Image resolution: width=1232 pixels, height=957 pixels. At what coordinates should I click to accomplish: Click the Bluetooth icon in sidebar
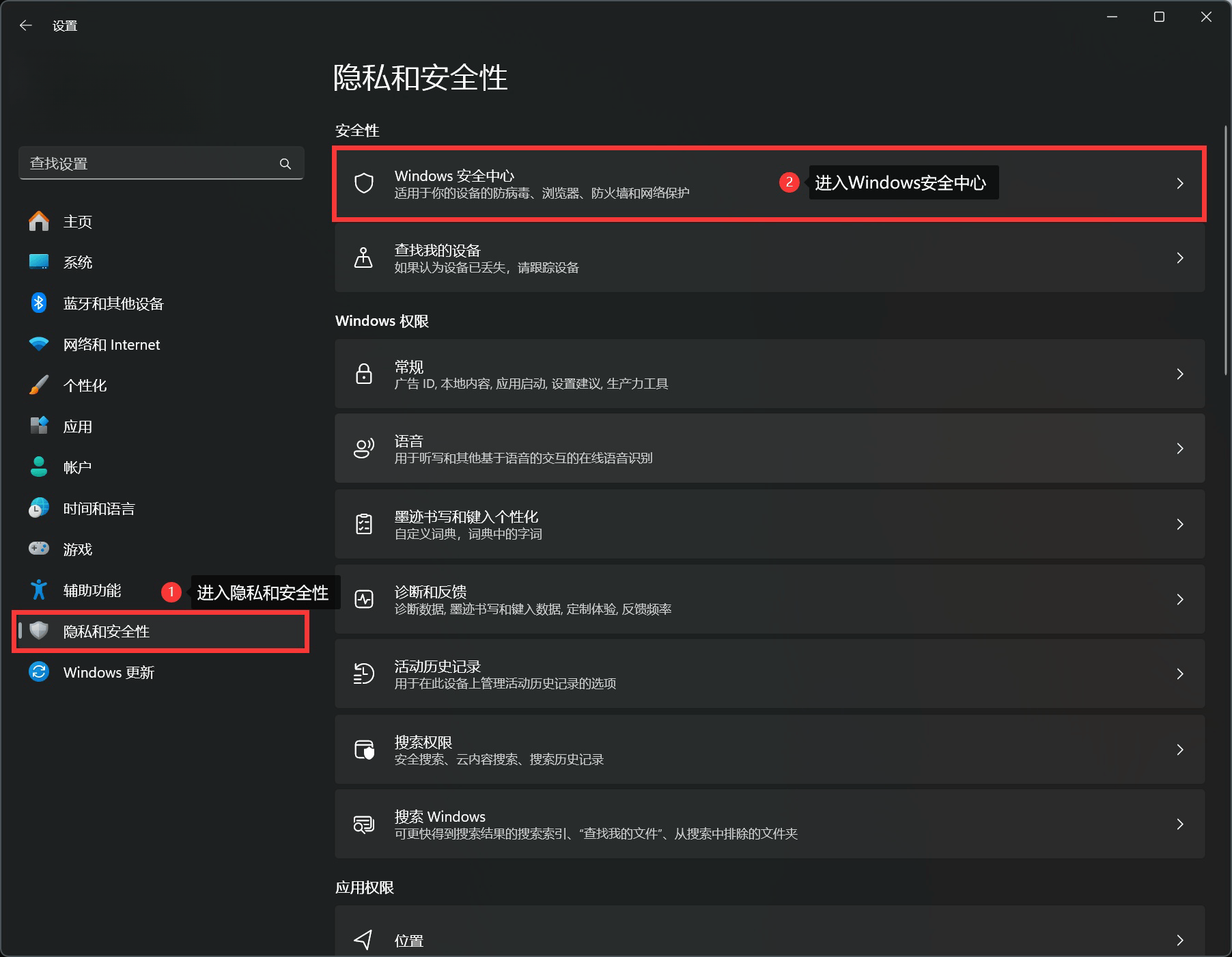[x=39, y=303]
